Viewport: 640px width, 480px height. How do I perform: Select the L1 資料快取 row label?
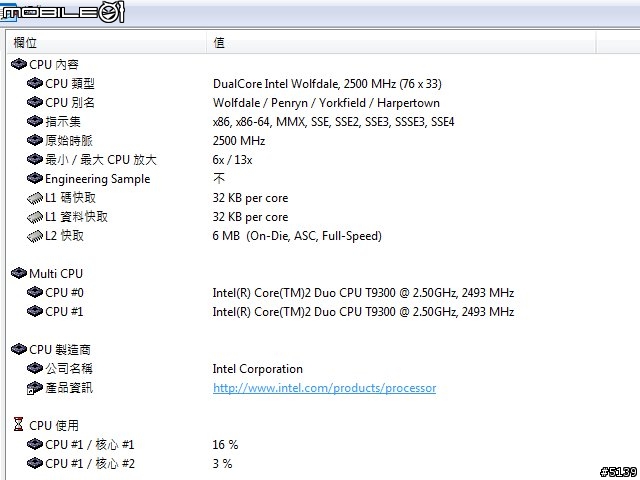(x=76, y=217)
